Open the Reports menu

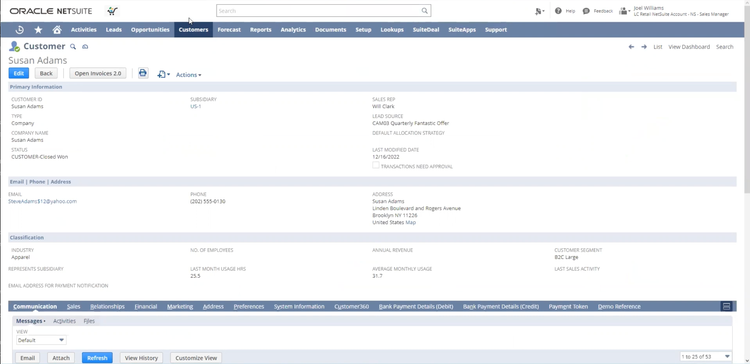pyautogui.click(x=261, y=30)
